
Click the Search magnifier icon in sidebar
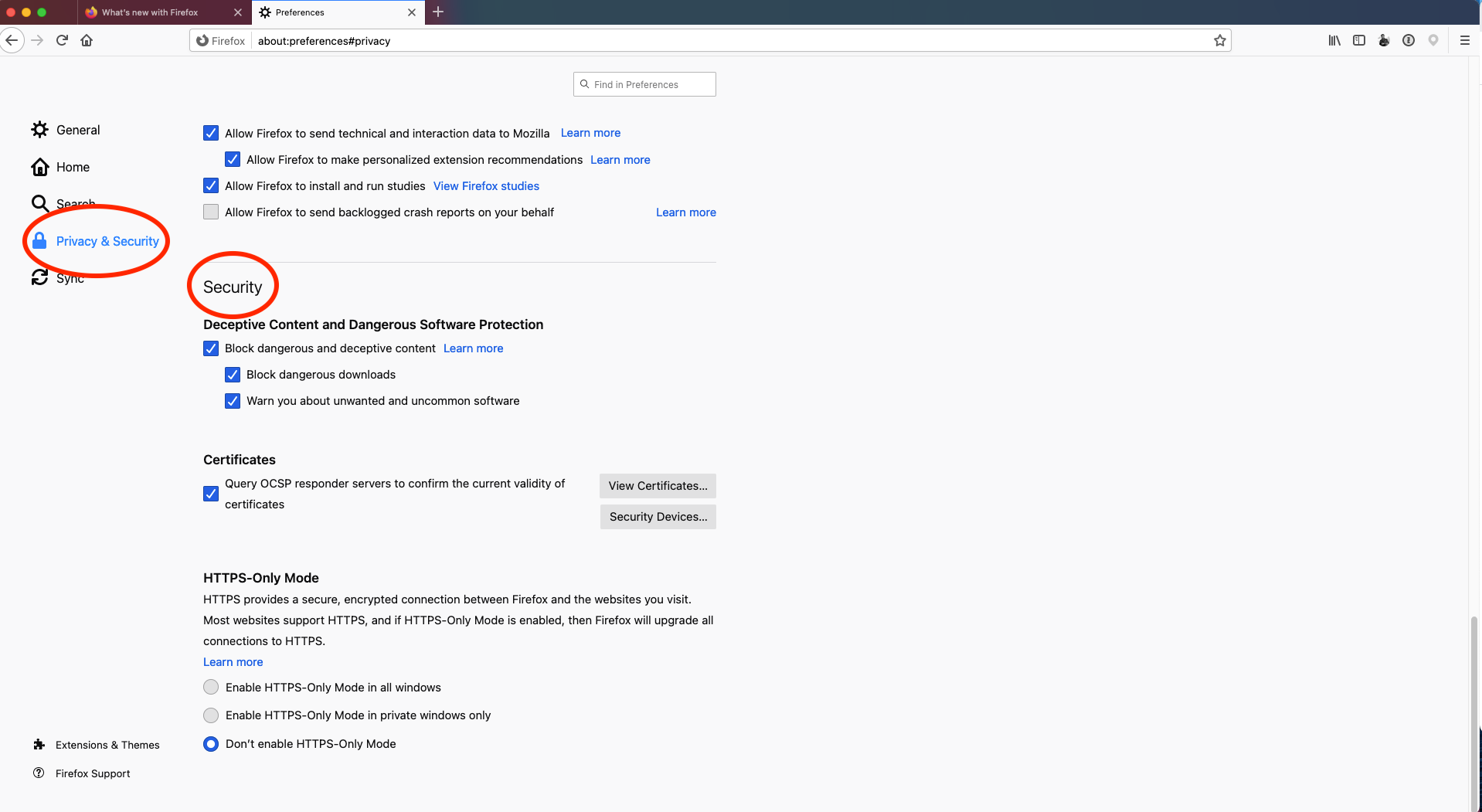click(x=39, y=203)
